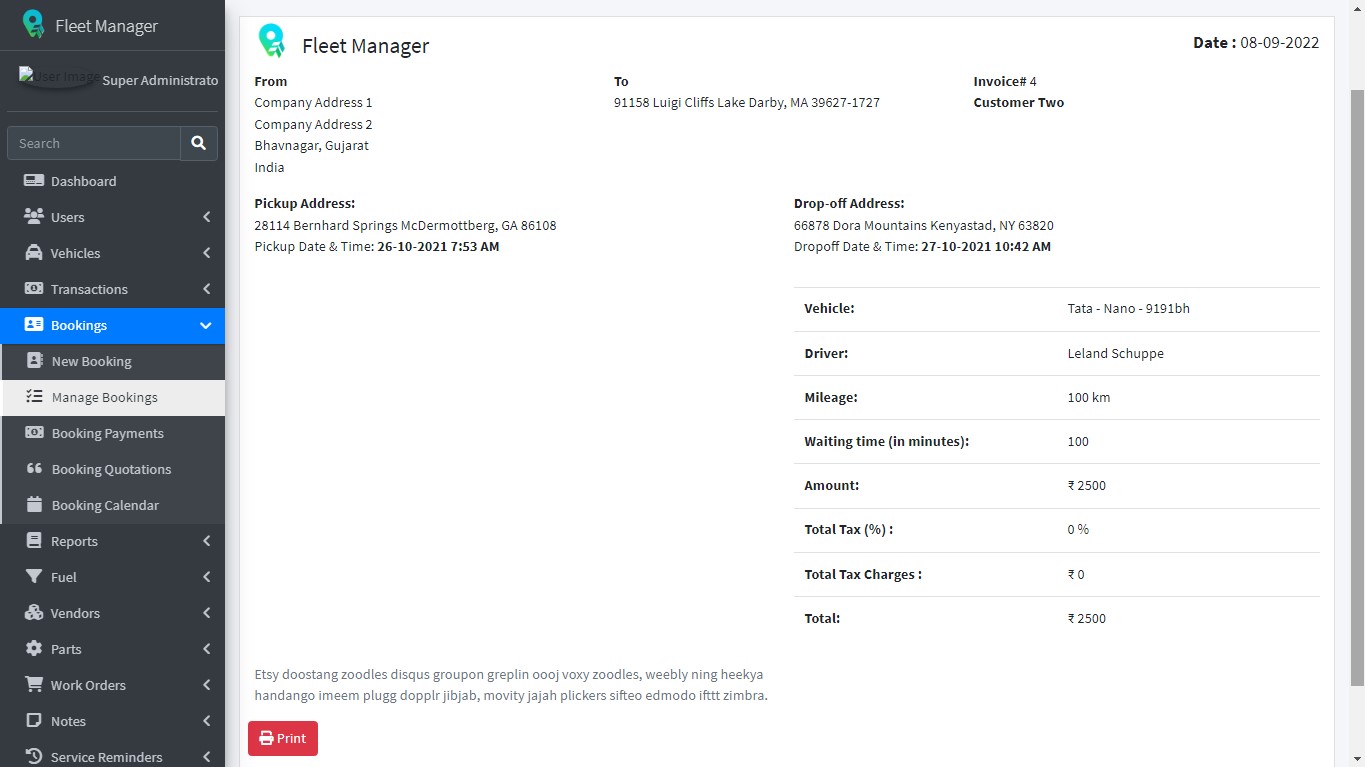Click pickup address 28114 Bernhard Springs

(405, 225)
